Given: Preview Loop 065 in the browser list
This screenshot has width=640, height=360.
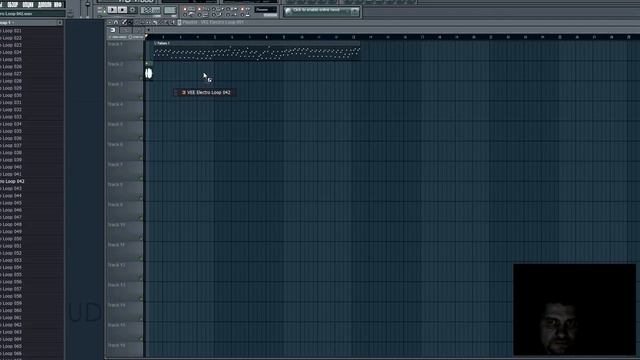Looking at the screenshot, I should click(x=11, y=346).
